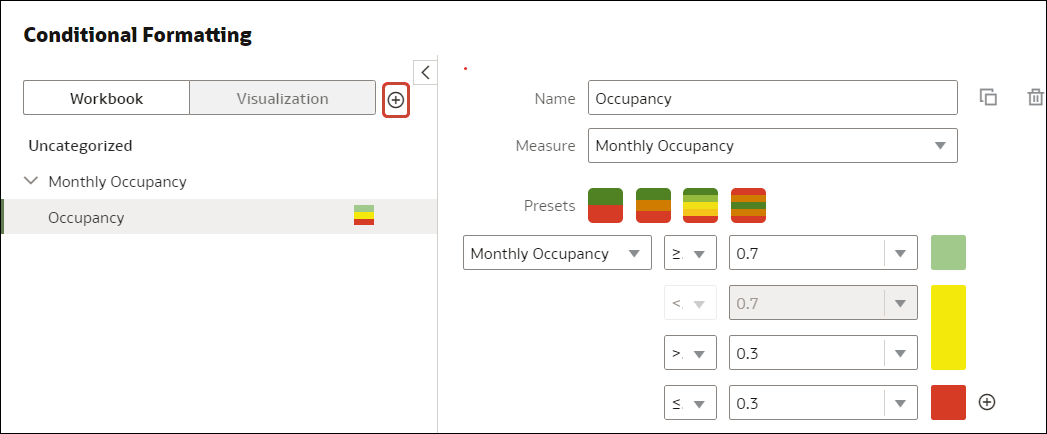Duplicate the Occupancy rule with copy icon
This screenshot has height=434, width=1047.
[988, 98]
